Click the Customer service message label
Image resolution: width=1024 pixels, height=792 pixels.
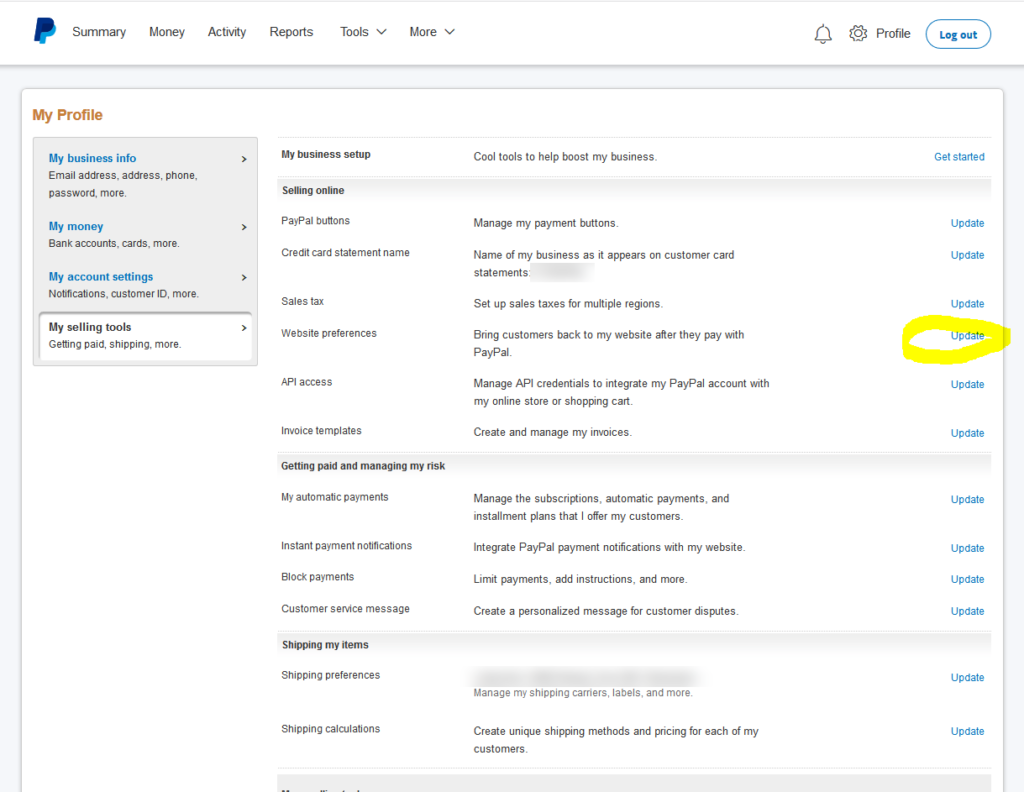click(345, 609)
